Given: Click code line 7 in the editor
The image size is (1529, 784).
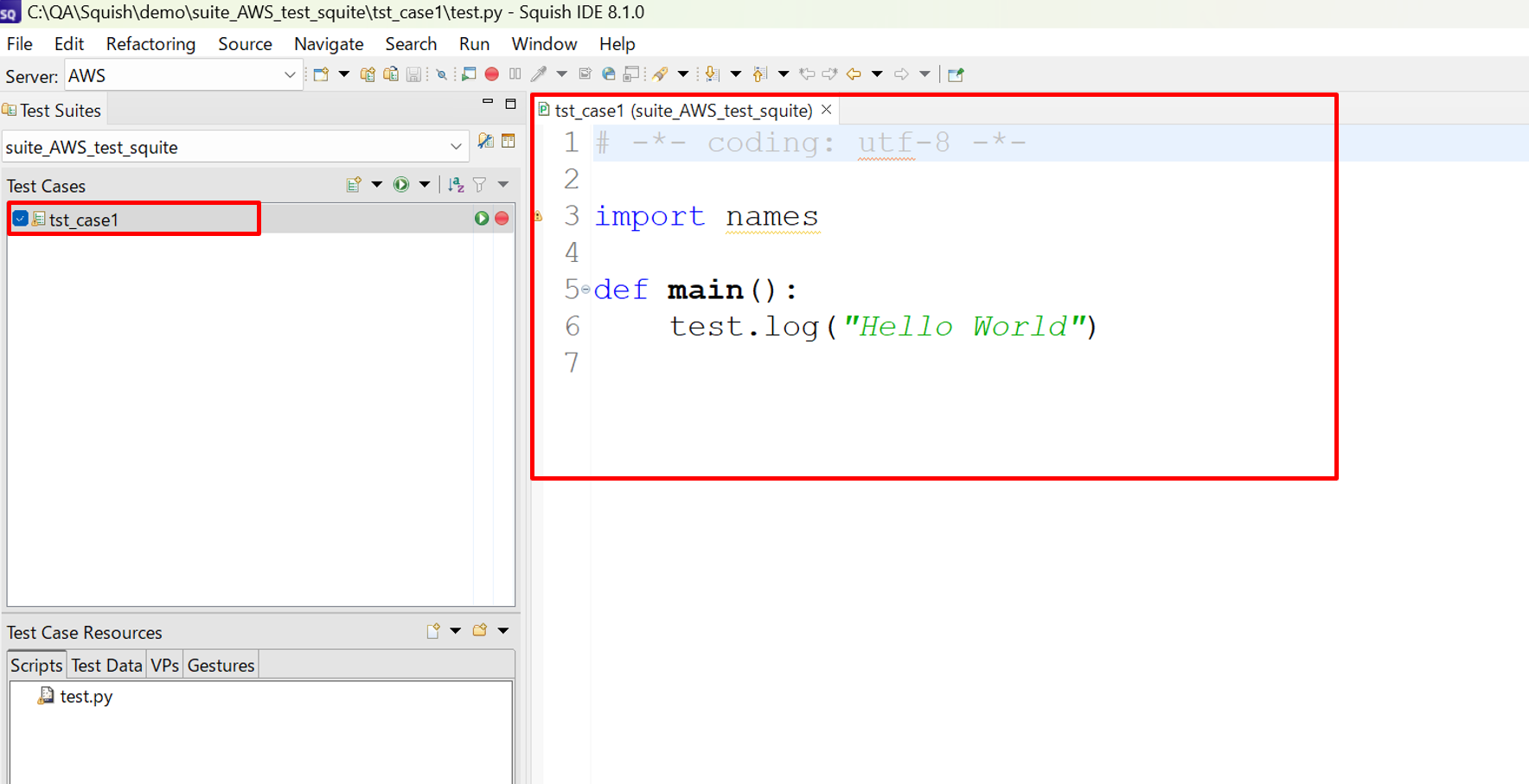Looking at the screenshot, I should [x=778, y=363].
